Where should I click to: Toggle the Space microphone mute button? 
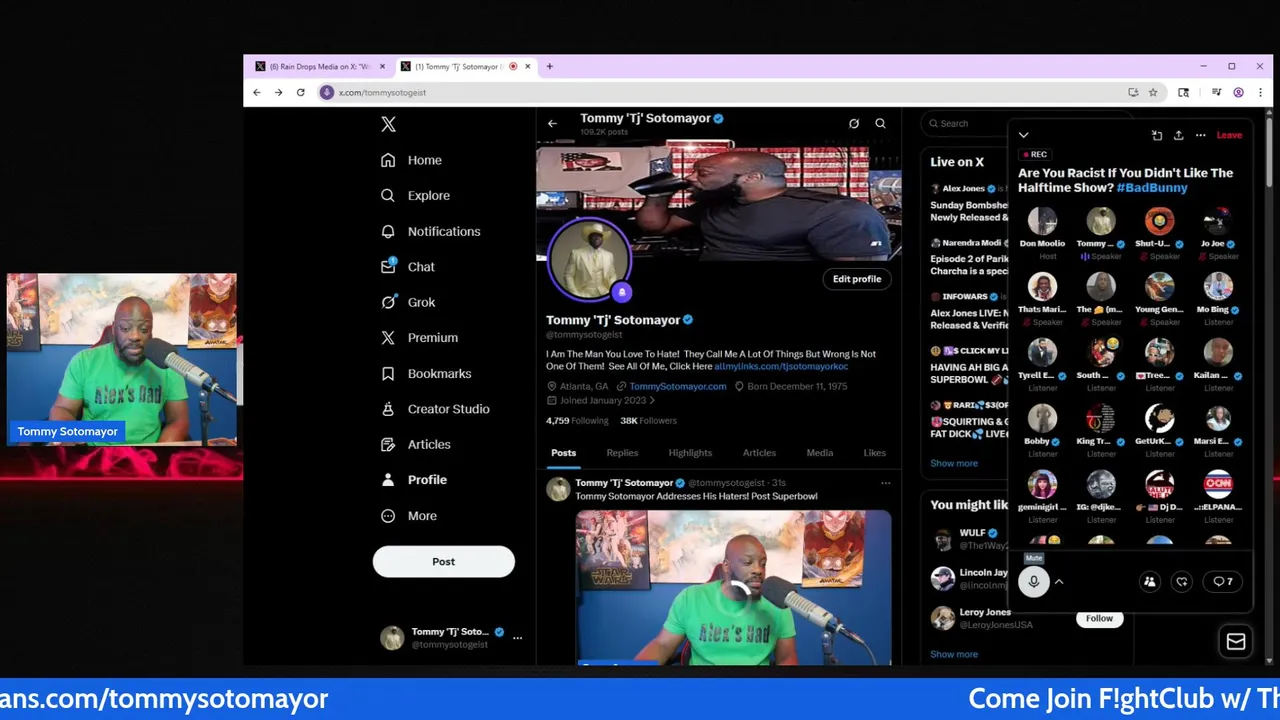pyautogui.click(x=1034, y=581)
